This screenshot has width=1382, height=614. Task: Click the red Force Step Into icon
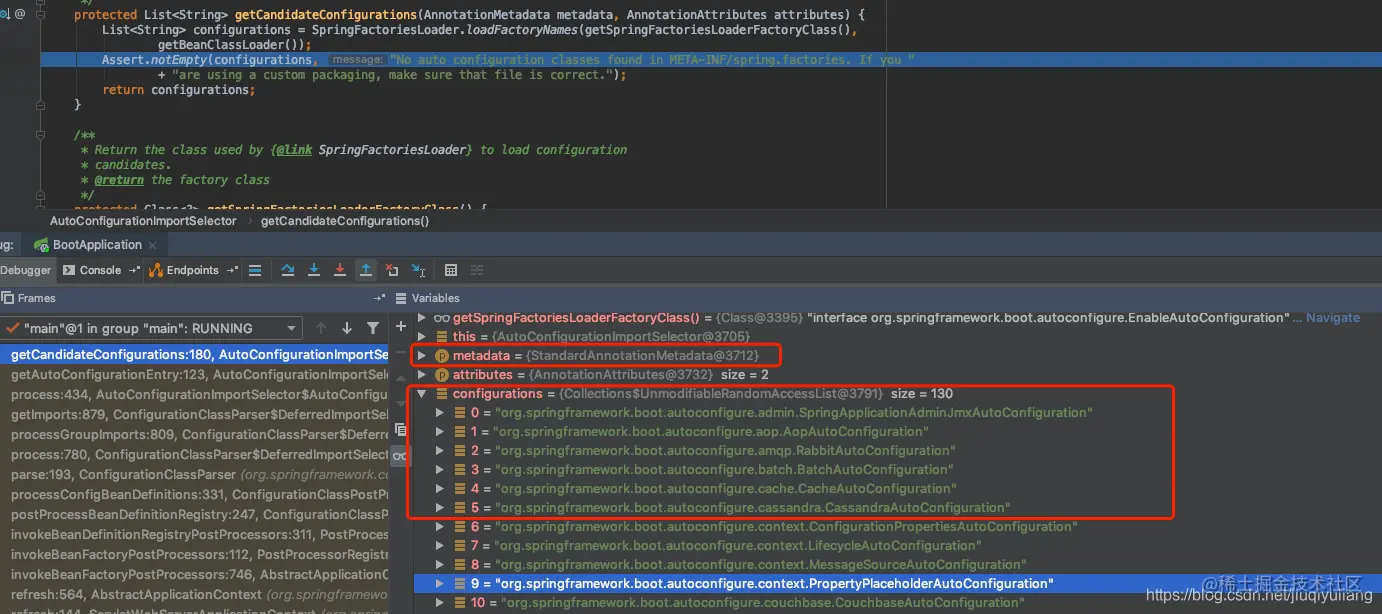coord(340,270)
